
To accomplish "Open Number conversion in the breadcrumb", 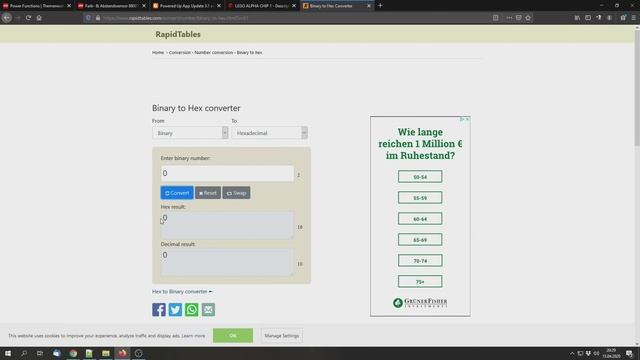I will click(x=213, y=52).
